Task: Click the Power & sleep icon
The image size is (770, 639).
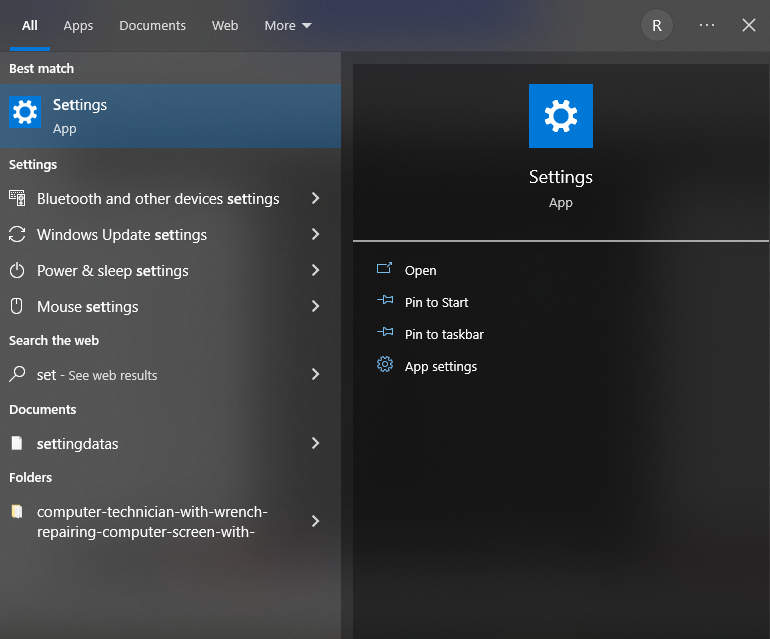Action: click(x=17, y=270)
